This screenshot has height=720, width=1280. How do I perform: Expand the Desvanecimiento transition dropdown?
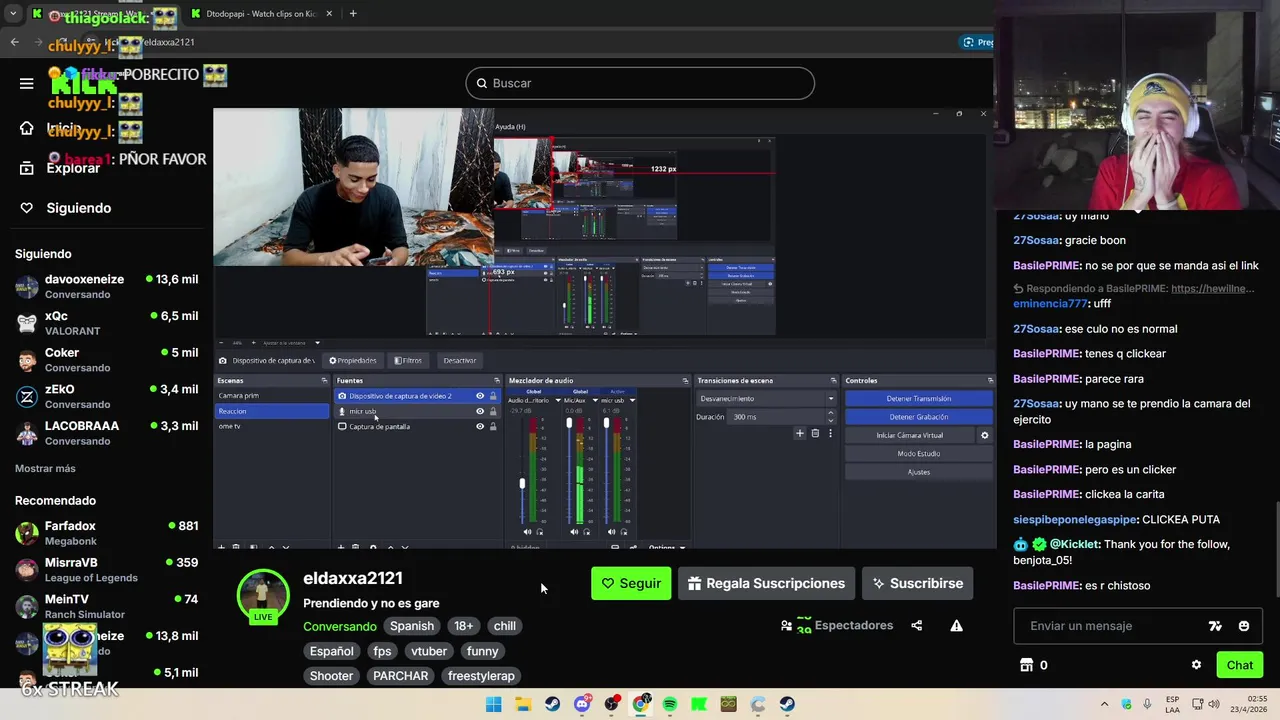tap(830, 399)
